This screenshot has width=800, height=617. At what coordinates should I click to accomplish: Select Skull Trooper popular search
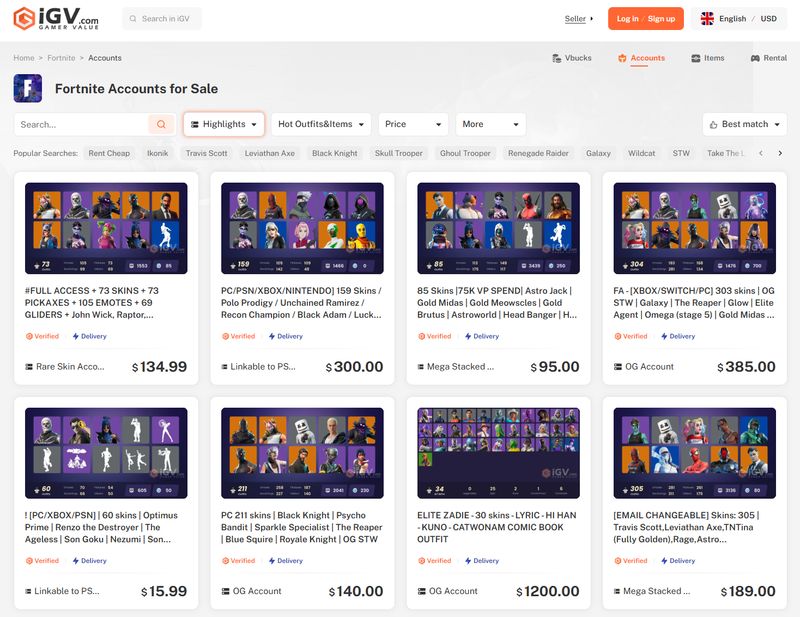pos(399,153)
